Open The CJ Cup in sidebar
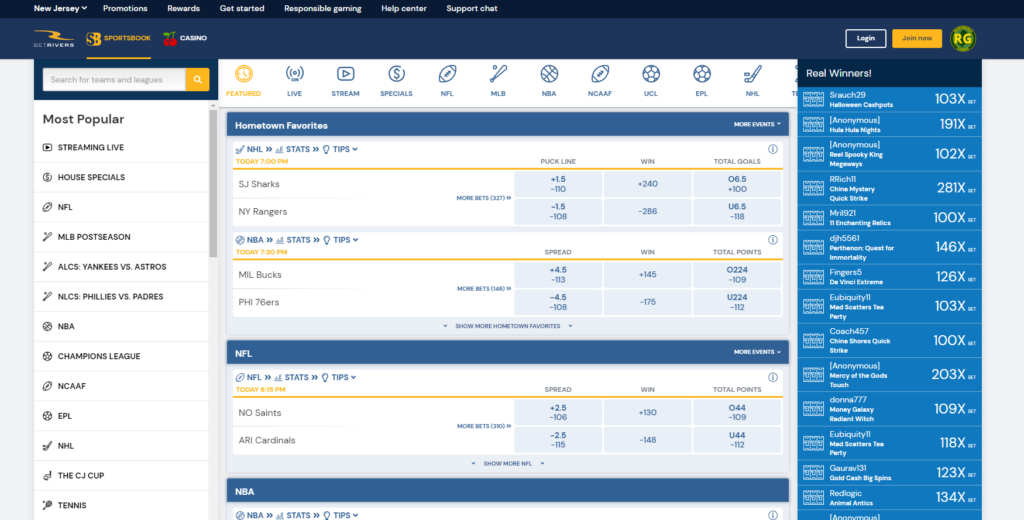This screenshot has height=520, width=1024. [121, 476]
